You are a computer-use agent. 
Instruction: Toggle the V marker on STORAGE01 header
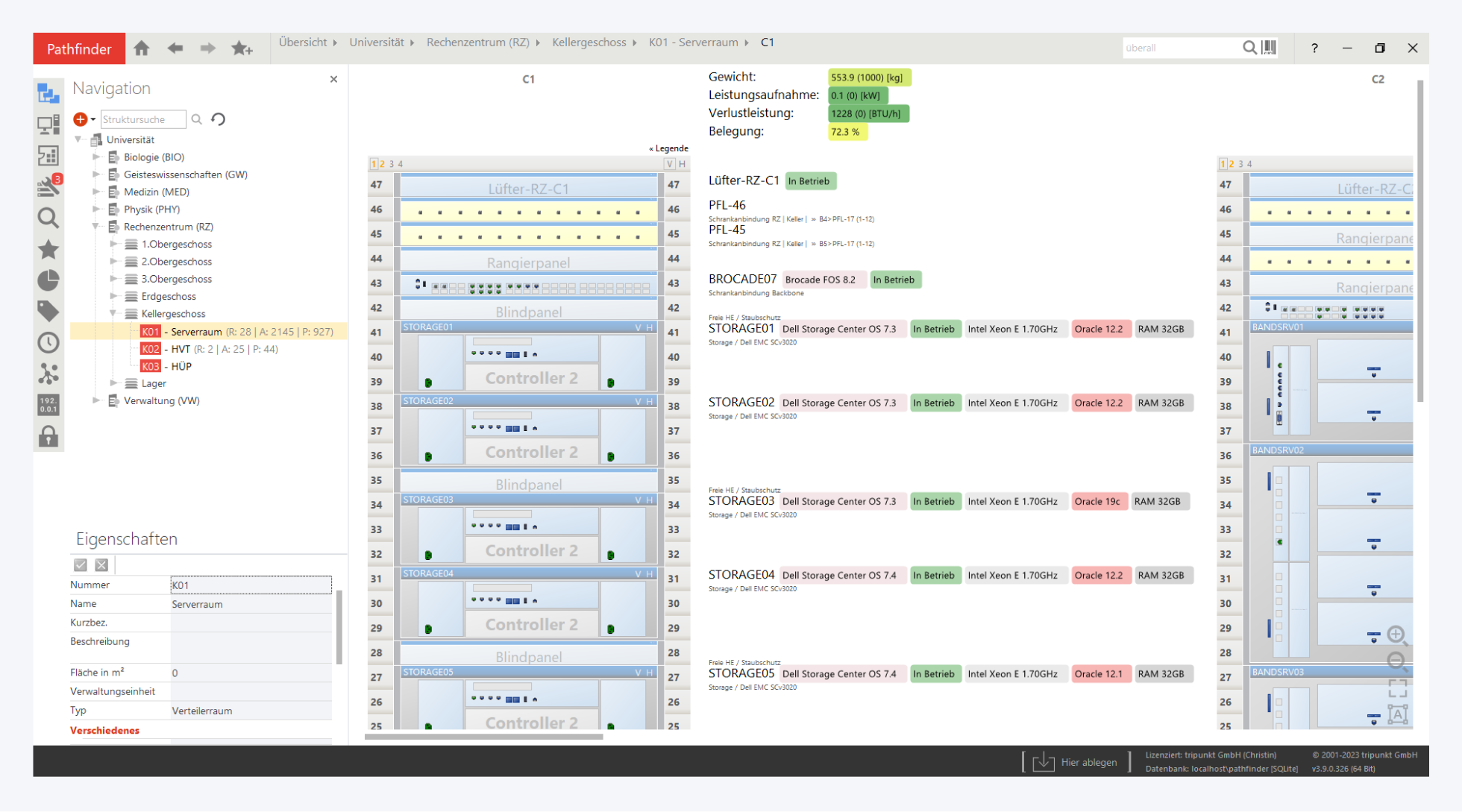point(638,327)
